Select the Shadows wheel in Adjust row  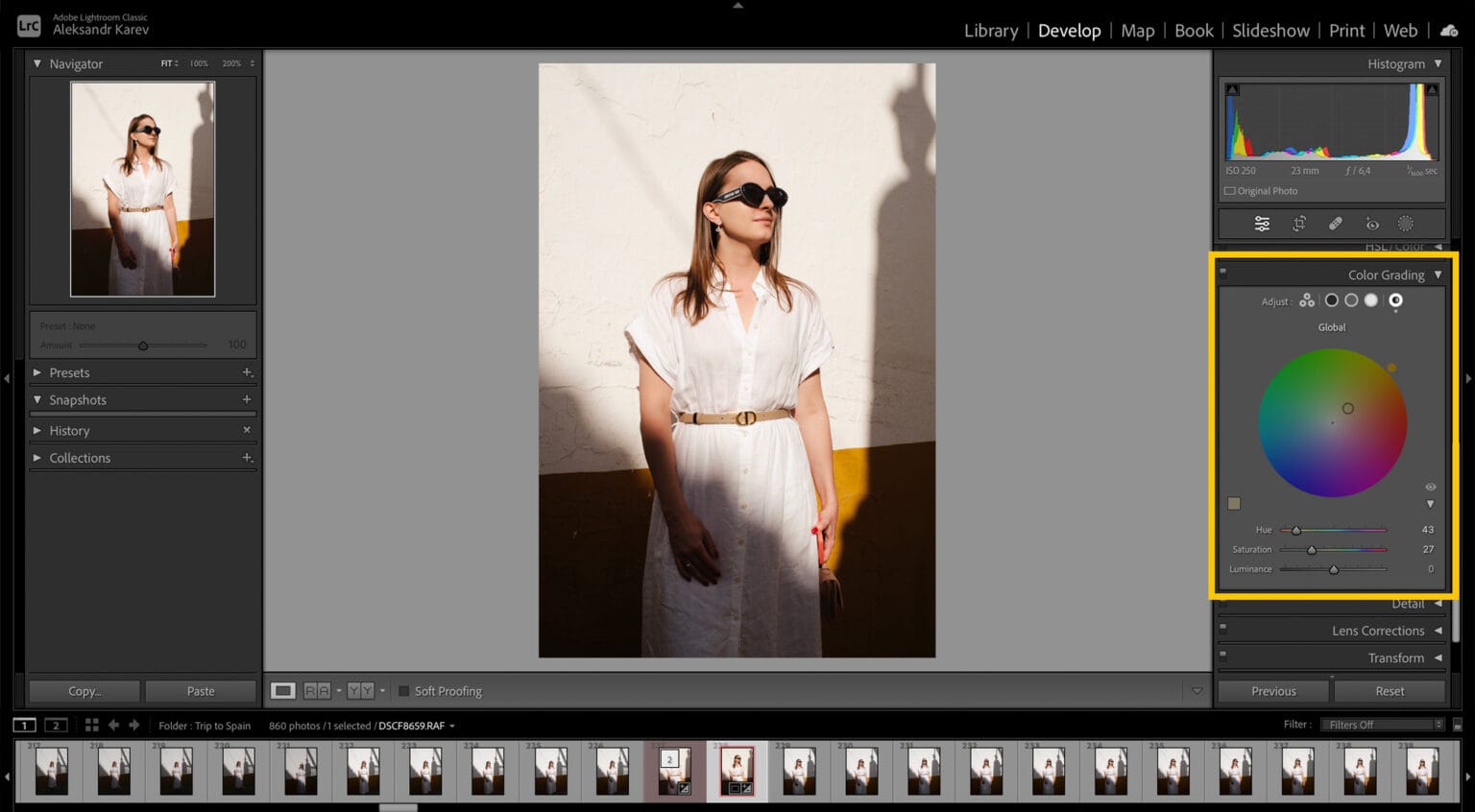click(x=1332, y=299)
